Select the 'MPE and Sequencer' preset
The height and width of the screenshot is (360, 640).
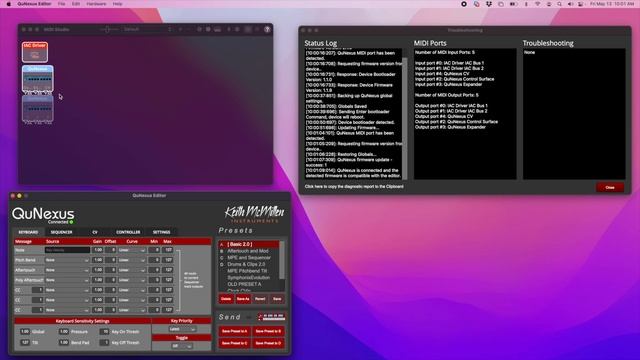(249, 258)
